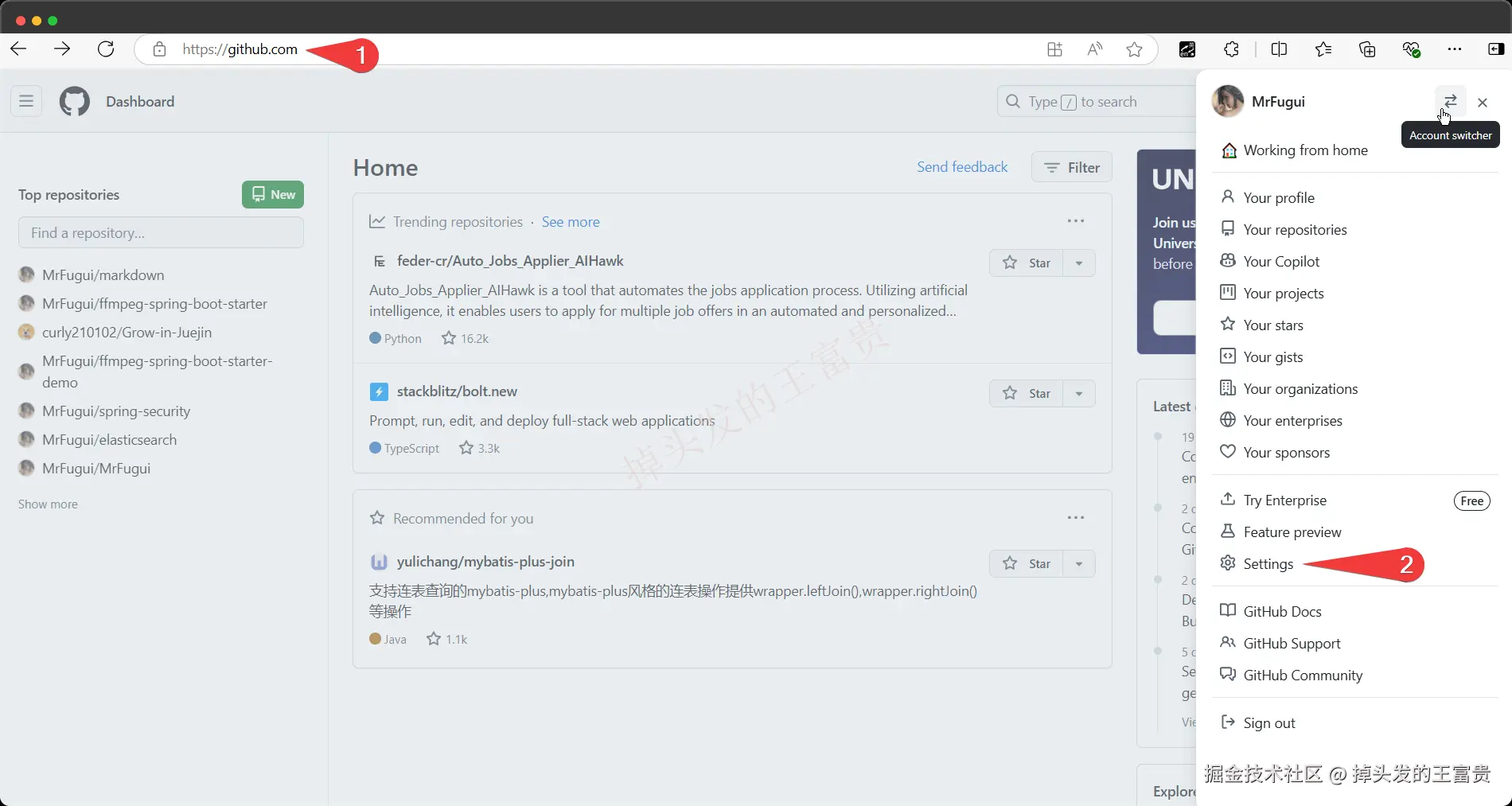Open the yulichang/mybatis-plus-join repository link
This screenshot has height=806, width=1512.
(485, 562)
